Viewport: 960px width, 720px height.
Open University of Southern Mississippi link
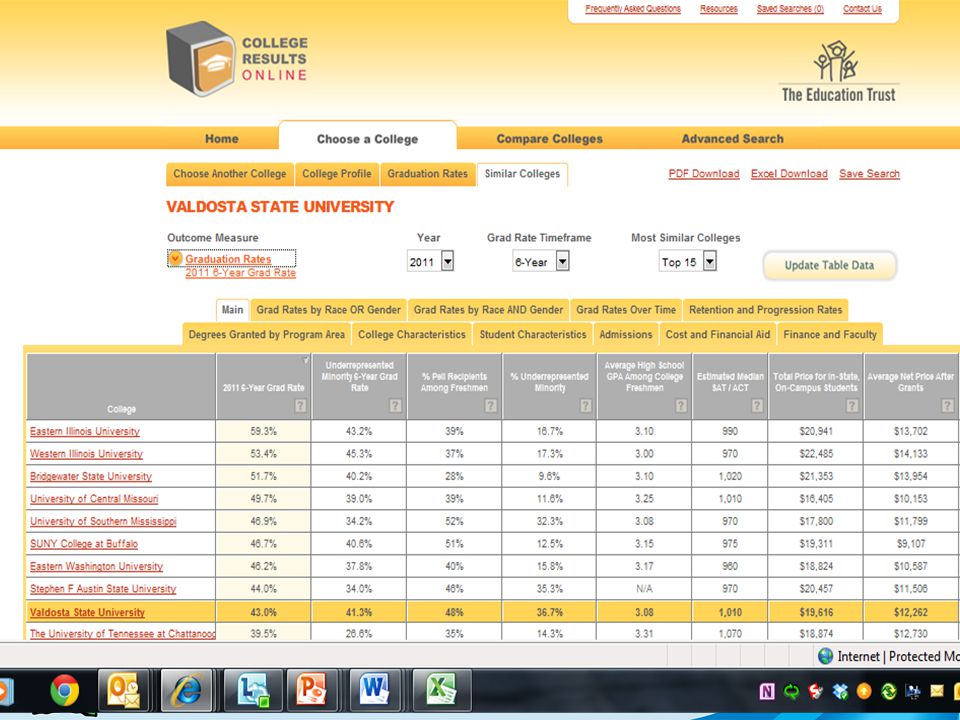tap(103, 522)
